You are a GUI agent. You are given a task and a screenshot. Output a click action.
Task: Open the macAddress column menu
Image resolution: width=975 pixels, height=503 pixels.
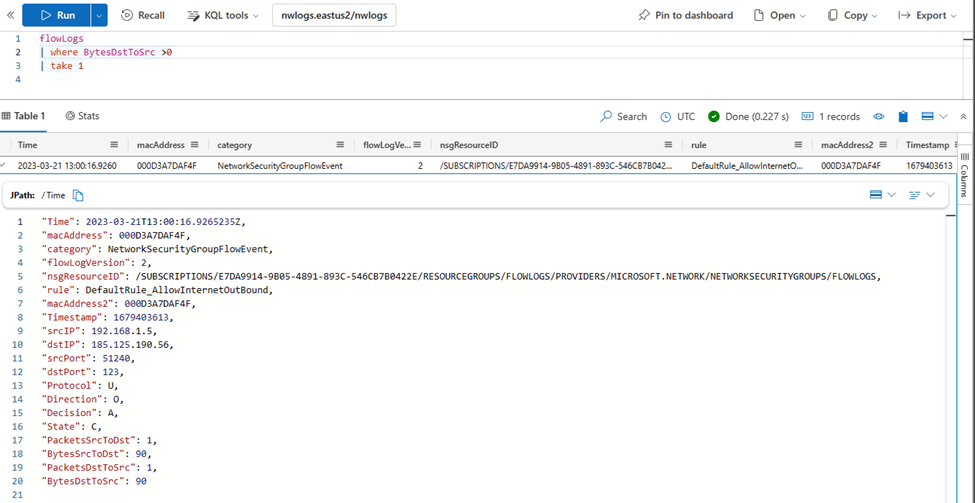pos(194,145)
